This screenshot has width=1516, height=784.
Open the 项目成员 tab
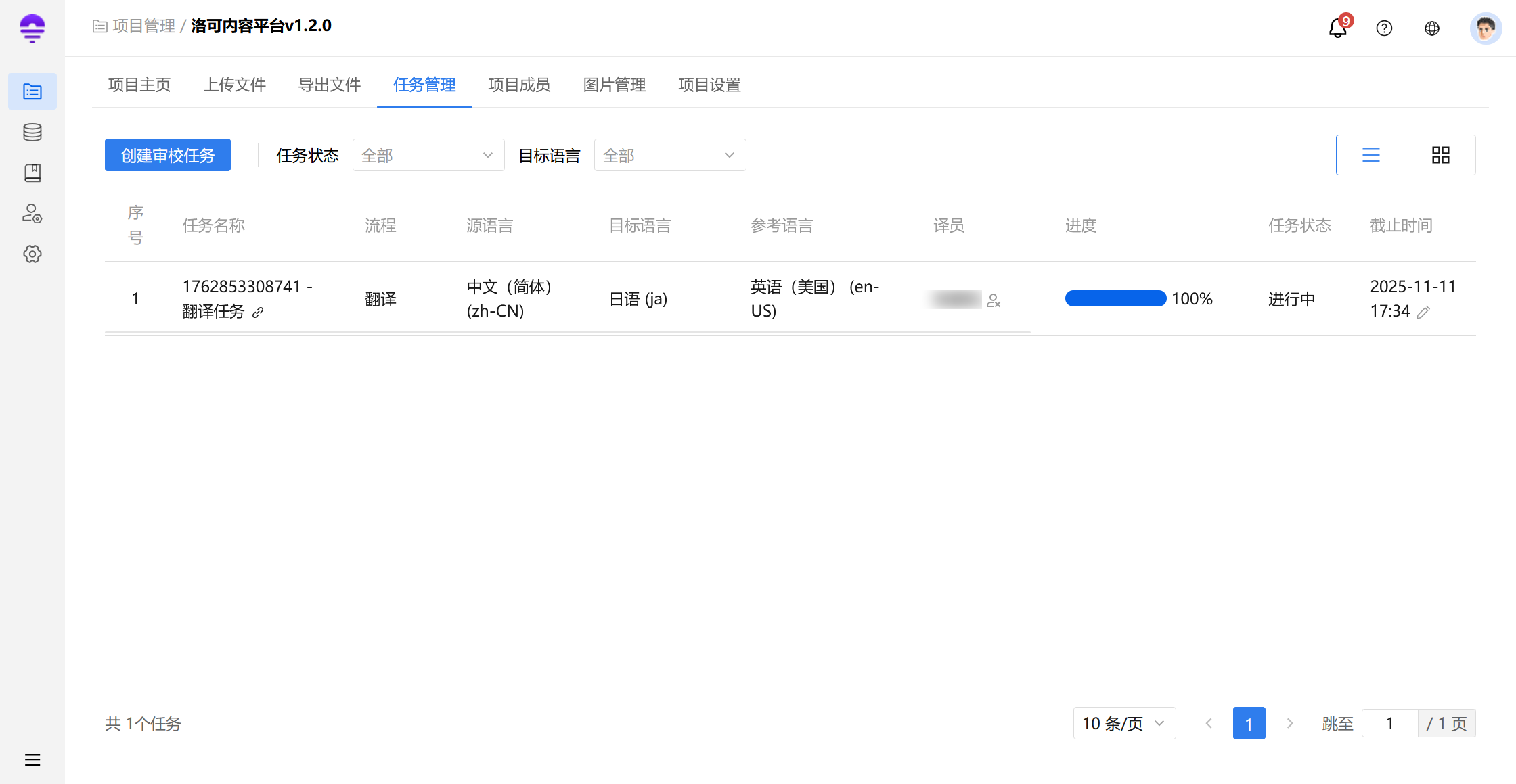pos(519,85)
